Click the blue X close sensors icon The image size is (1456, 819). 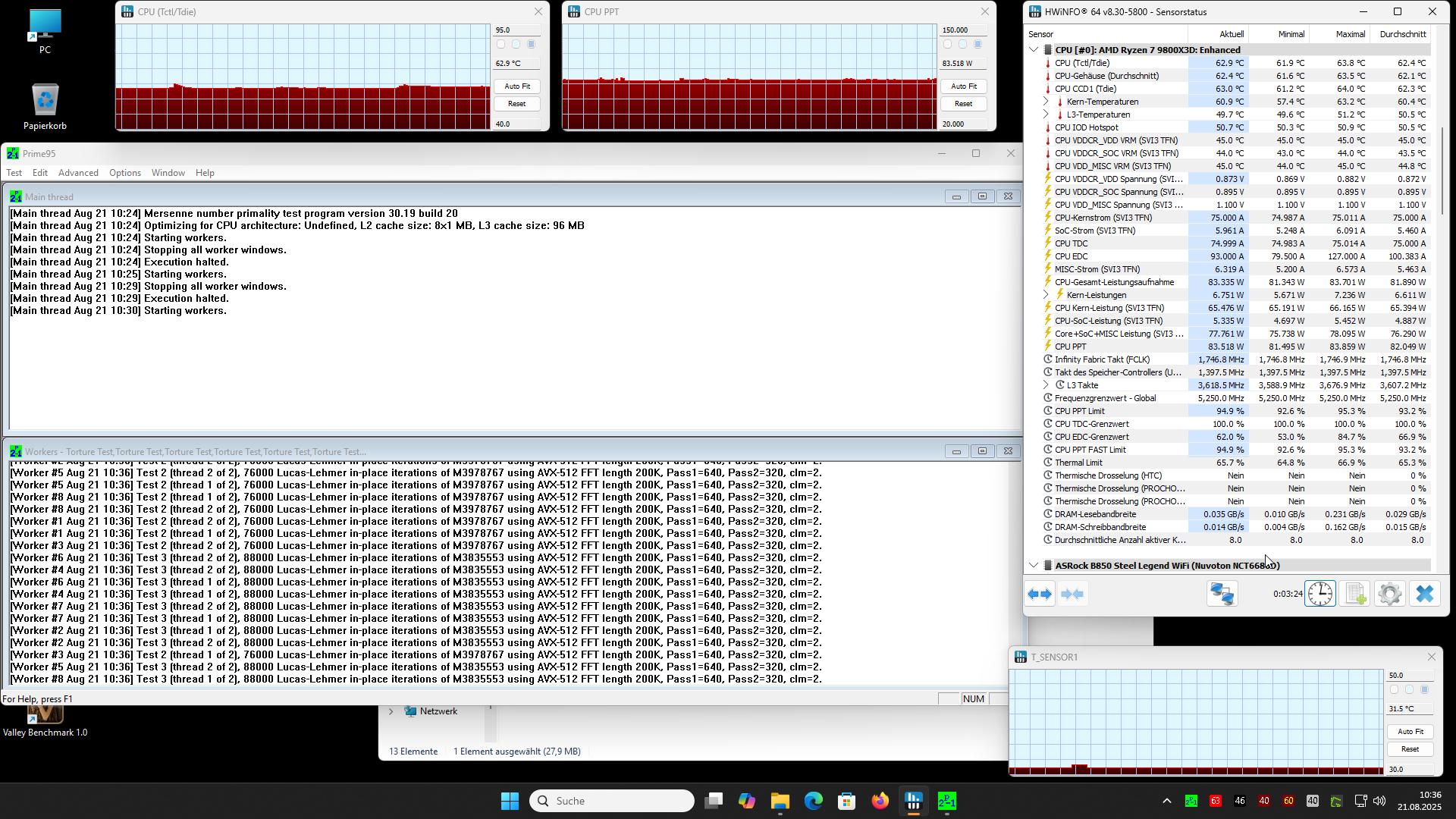tap(1424, 594)
